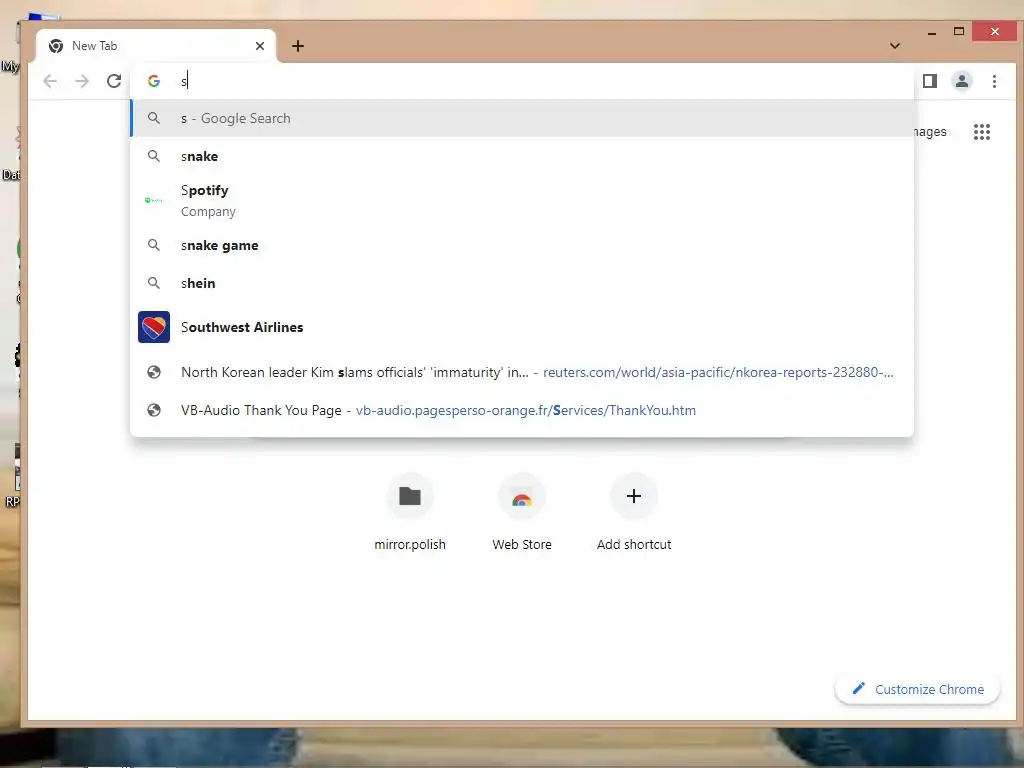Click the browser Forward arrow

click(82, 81)
